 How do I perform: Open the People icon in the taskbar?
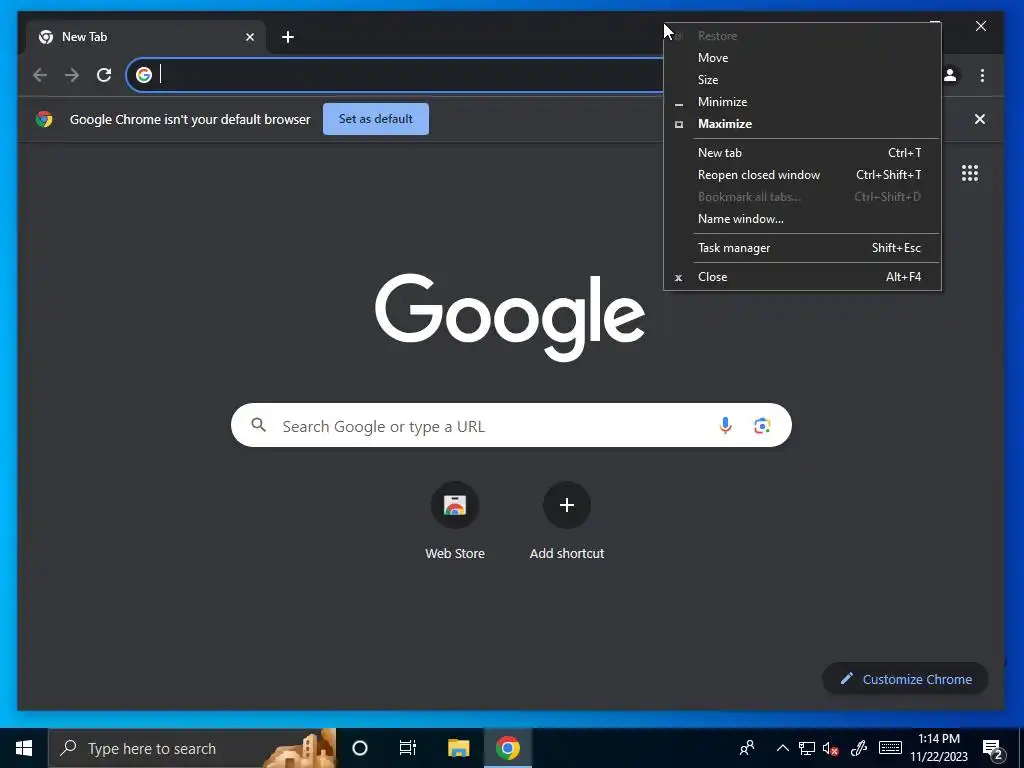pos(747,748)
